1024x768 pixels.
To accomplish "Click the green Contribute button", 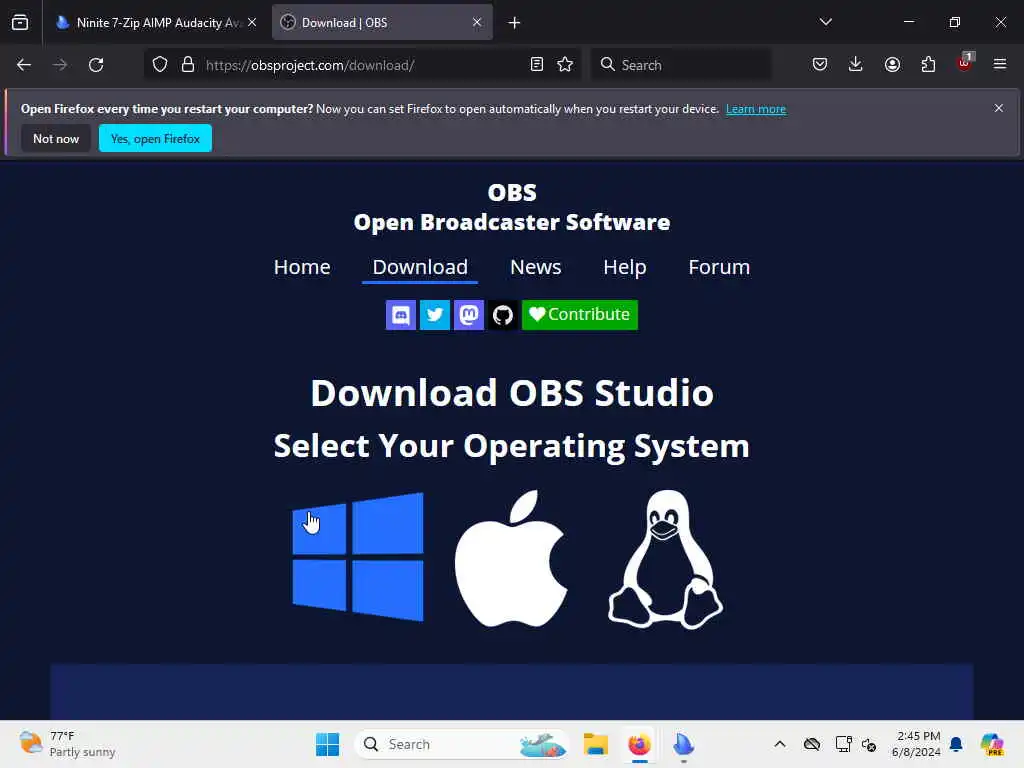I will pos(580,315).
